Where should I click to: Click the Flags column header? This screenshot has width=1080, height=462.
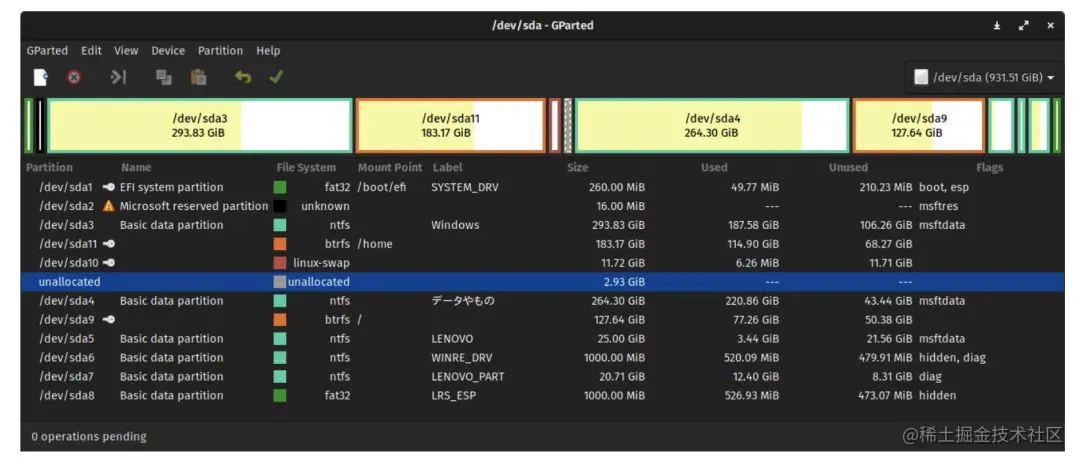tap(989, 167)
